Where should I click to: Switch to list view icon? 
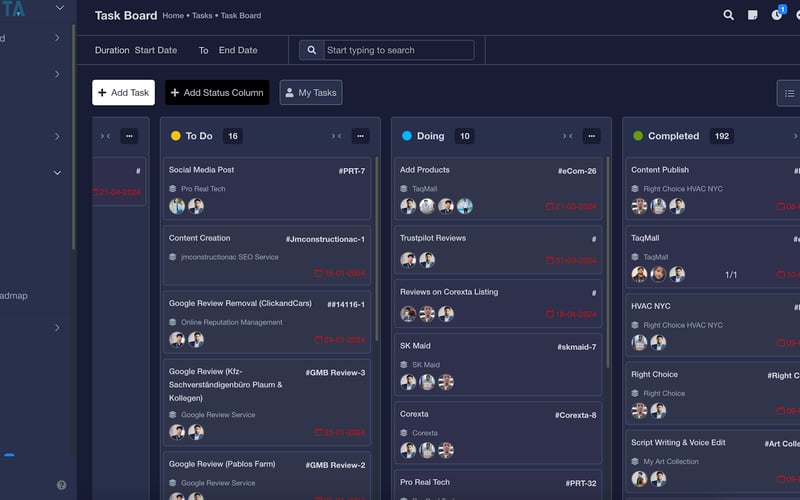pos(789,93)
